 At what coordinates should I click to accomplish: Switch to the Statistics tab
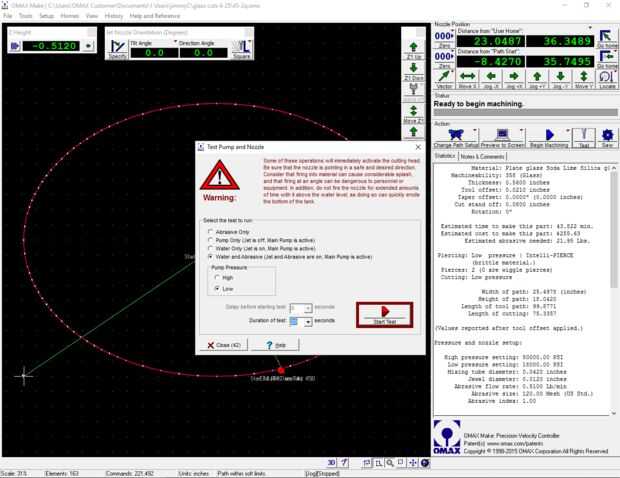coord(445,156)
